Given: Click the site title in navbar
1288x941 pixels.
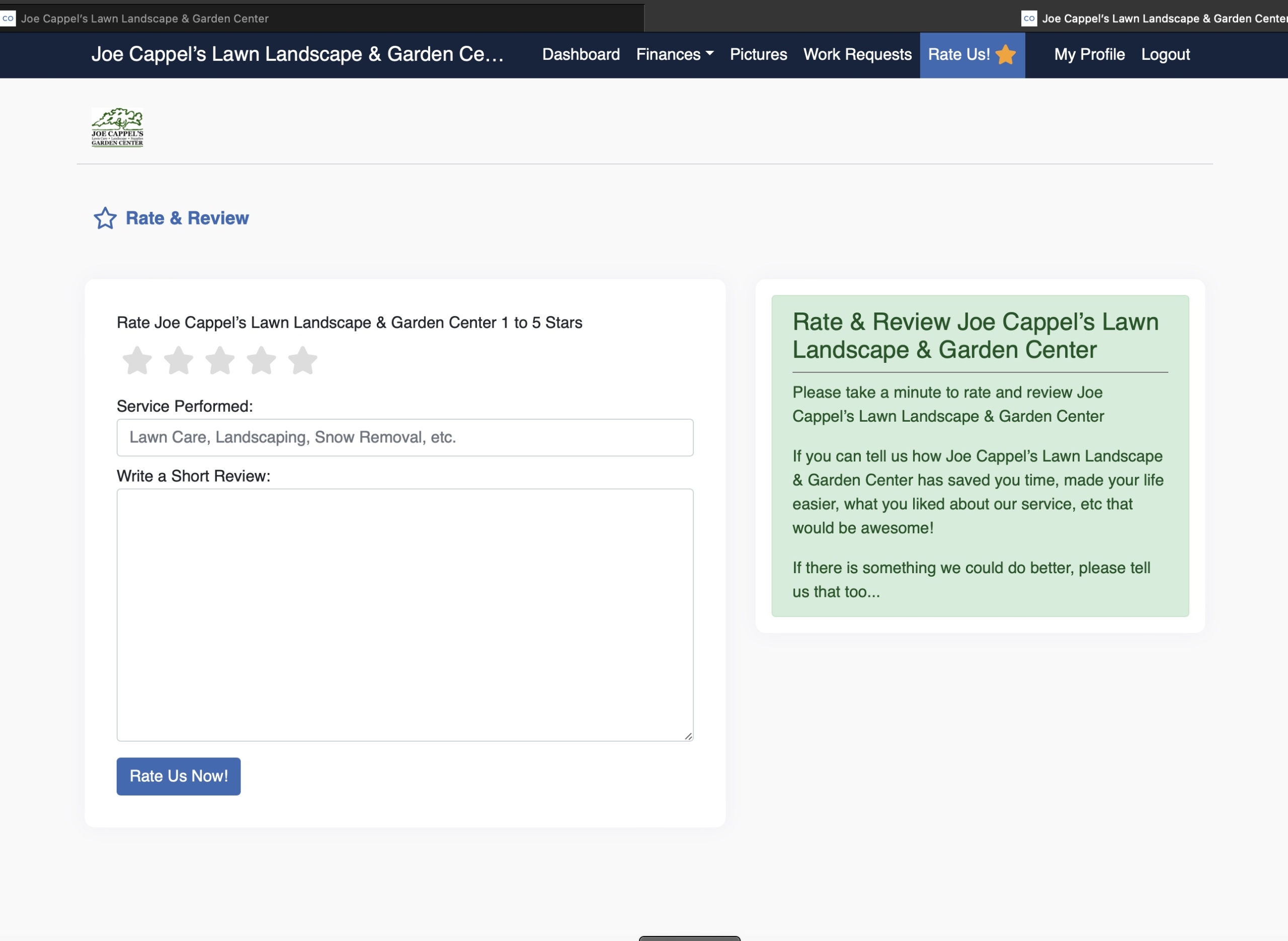Looking at the screenshot, I should point(297,55).
